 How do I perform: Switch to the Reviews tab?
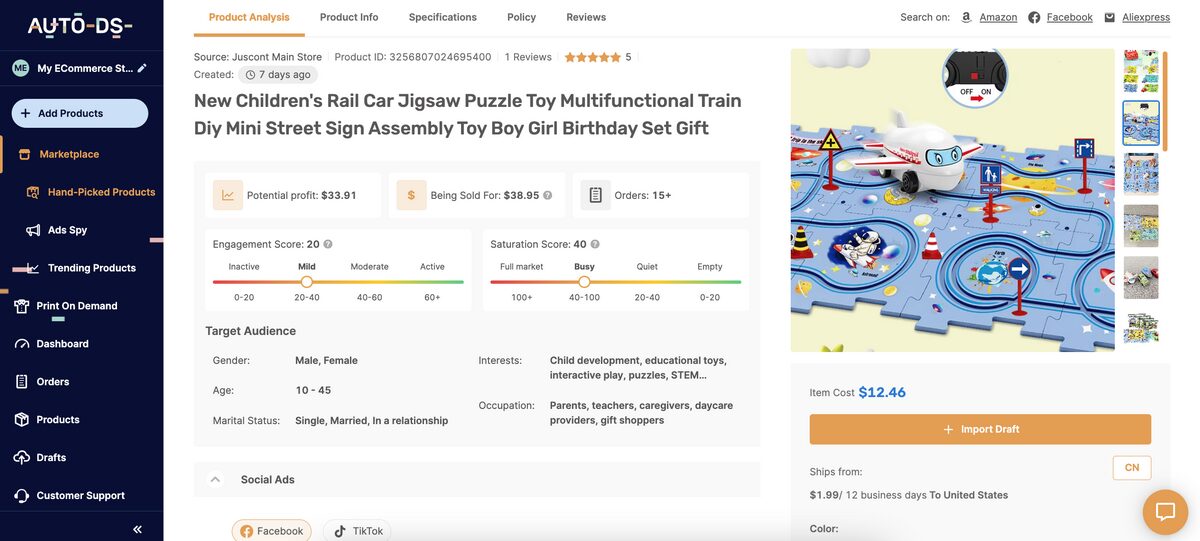(x=586, y=17)
